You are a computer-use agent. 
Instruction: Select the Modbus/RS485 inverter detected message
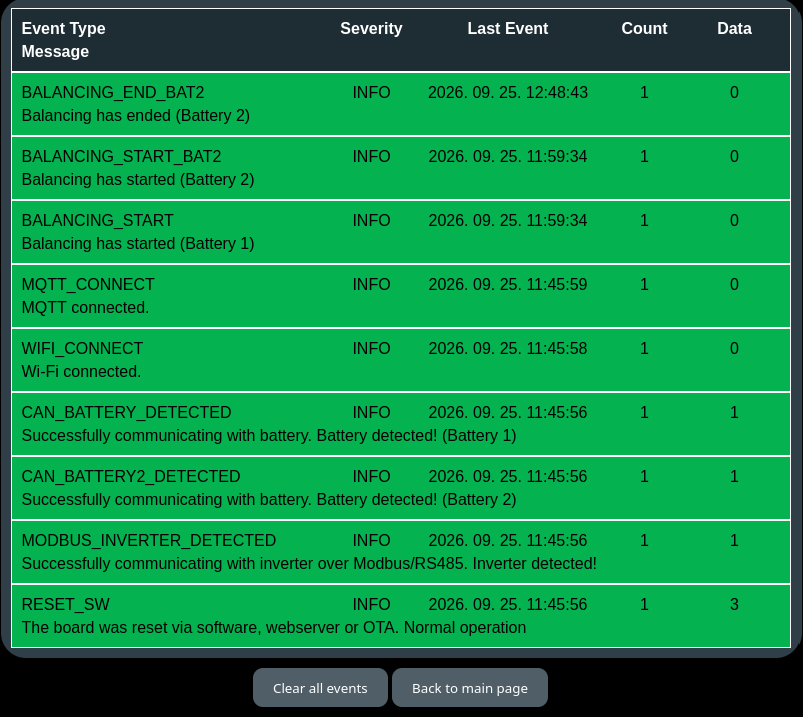309,563
